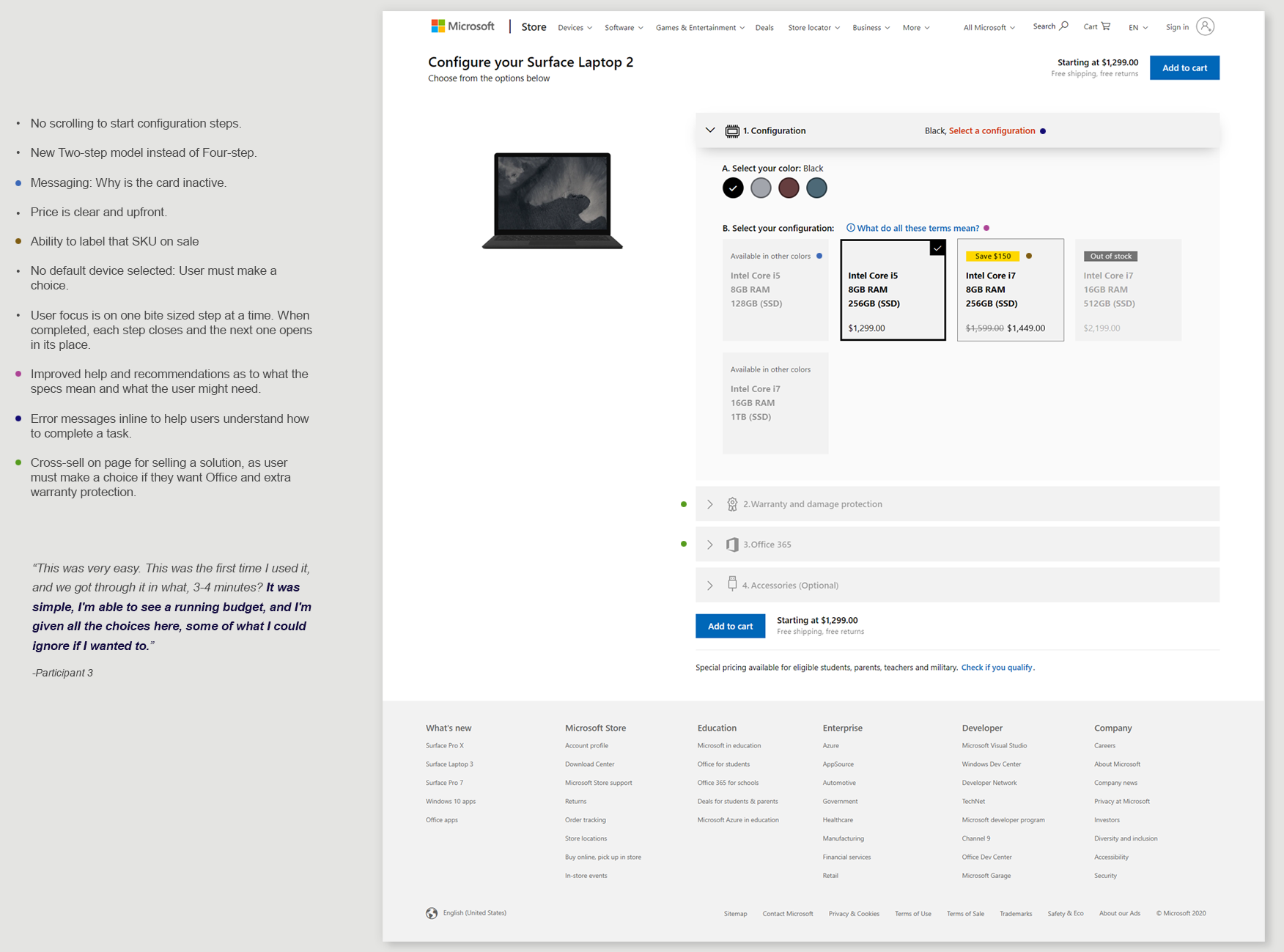This screenshot has width=1284, height=952.
Task: Click the top Add to cart button
Action: point(1184,67)
